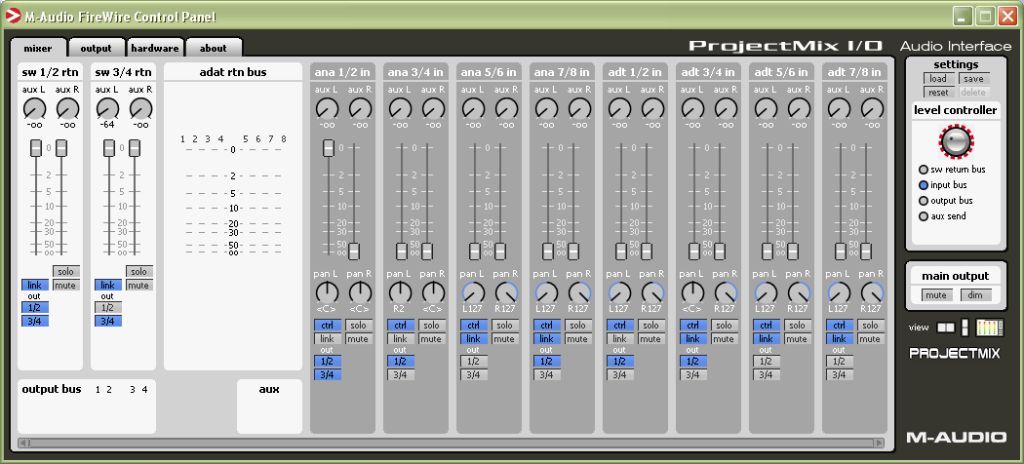Click aux R knob on sw 3/4 rtn
This screenshot has height=464, width=1024.
pos(140,108)
